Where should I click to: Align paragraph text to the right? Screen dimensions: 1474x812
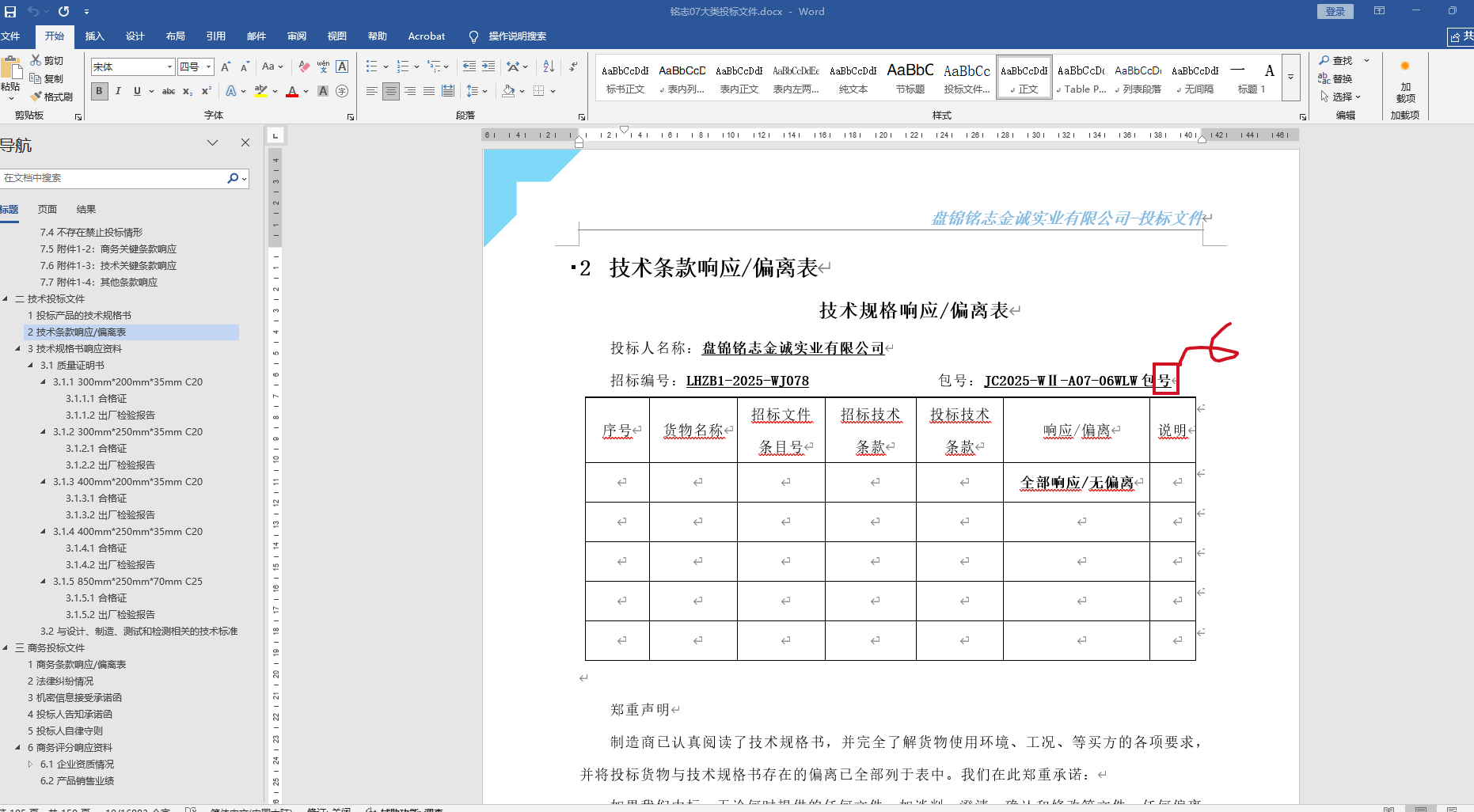[410, 91]
